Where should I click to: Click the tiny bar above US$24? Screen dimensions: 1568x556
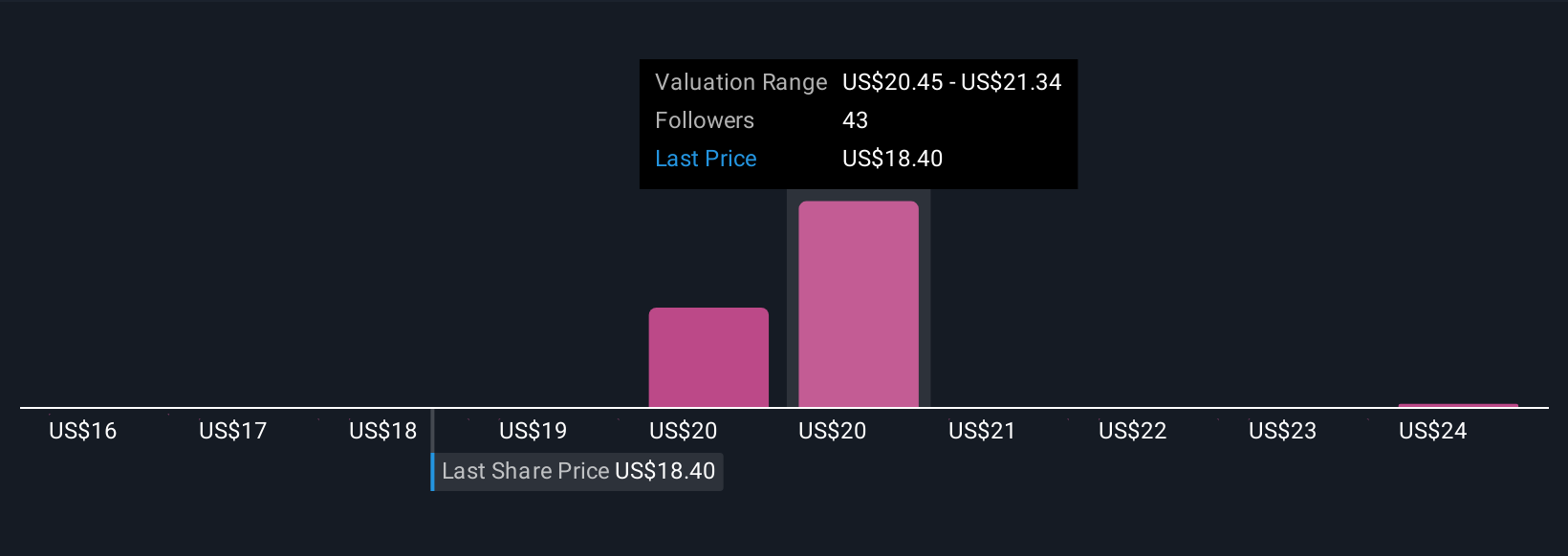pos(1458,406)
